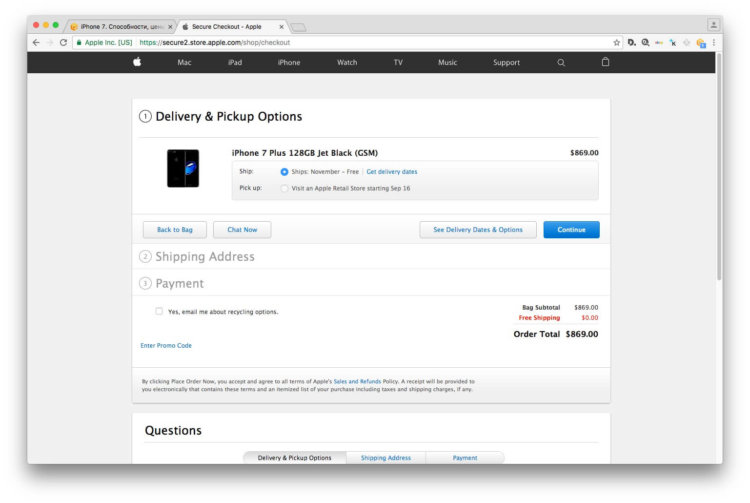The height and width of the screenshot is (503, 750).
Task: Expand the Shipping Address section
Action: (205, 257)
